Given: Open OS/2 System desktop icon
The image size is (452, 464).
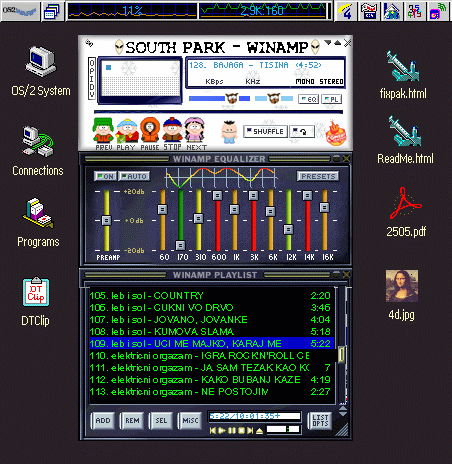Looking at the screenshot, I should pos(41,72).
